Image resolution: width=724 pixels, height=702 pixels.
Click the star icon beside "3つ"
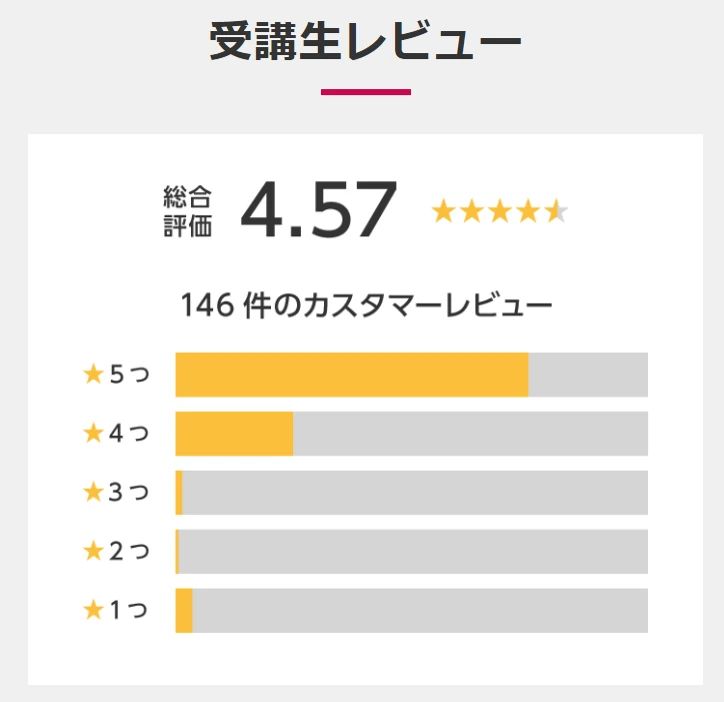(94, 492)
